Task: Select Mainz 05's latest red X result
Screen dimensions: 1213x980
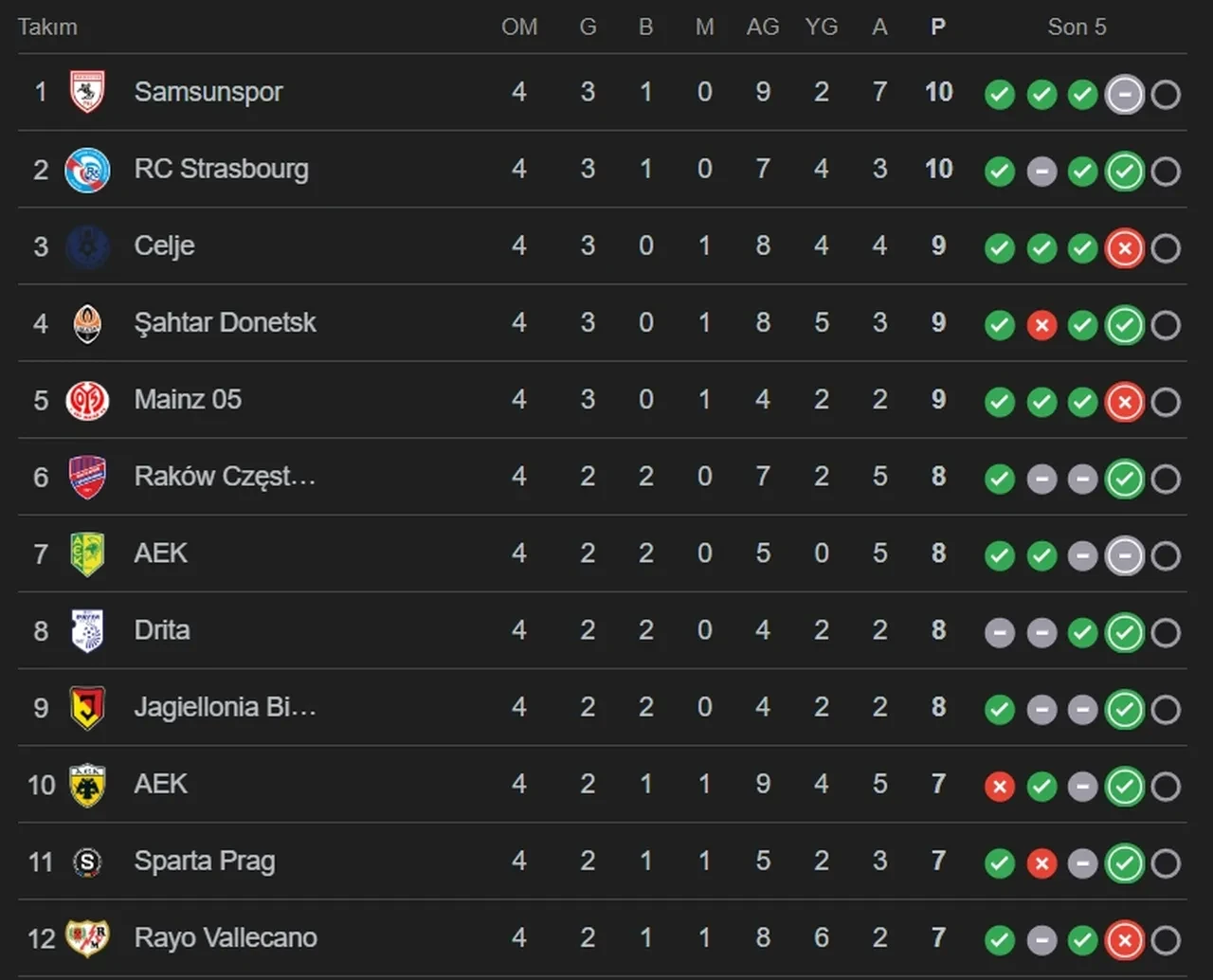Action: [x=1125, y=402]
